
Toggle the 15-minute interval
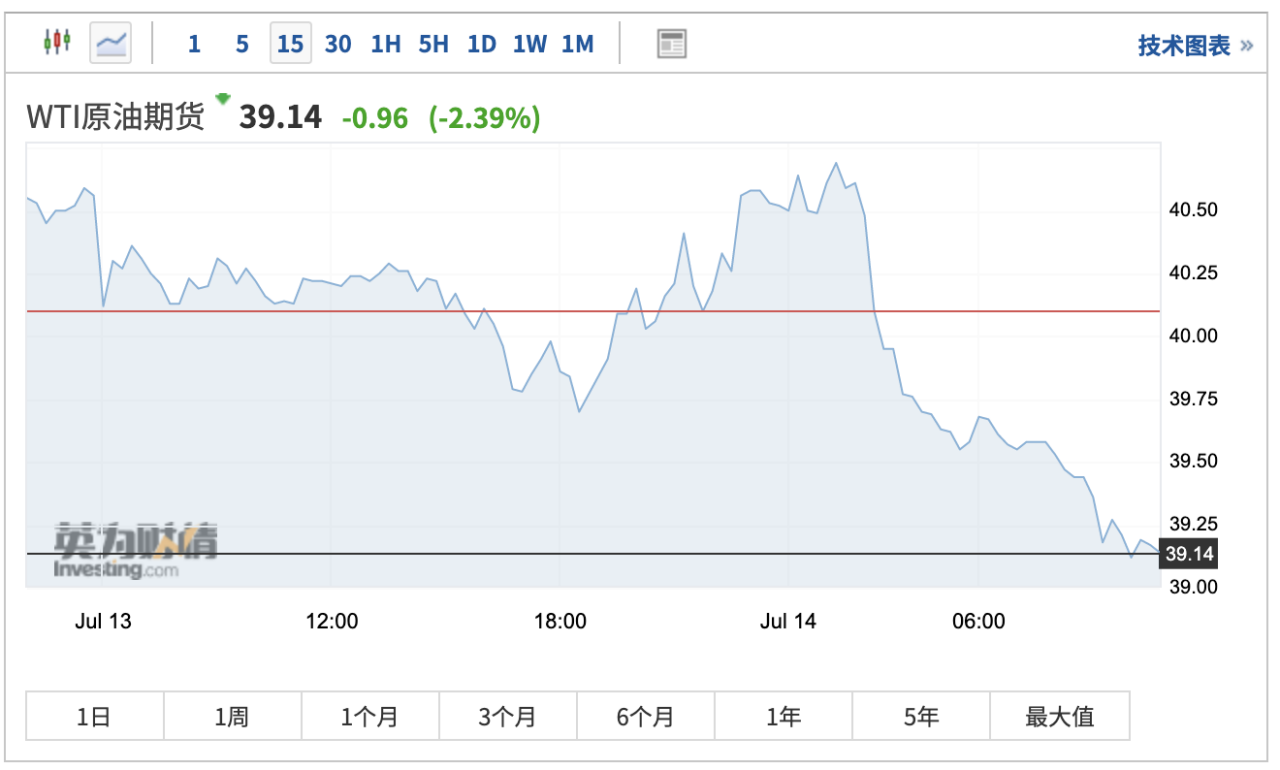tap(290, 44)
